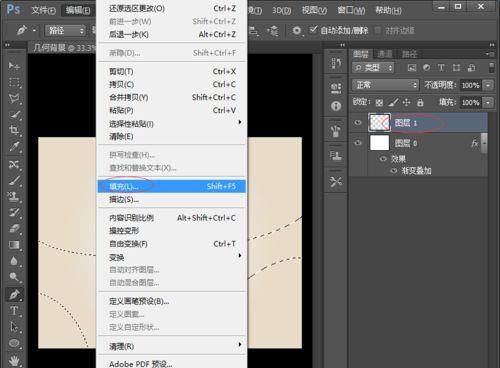Select the Patch tool
Viewport: 500px width, 368px height.
14,164
